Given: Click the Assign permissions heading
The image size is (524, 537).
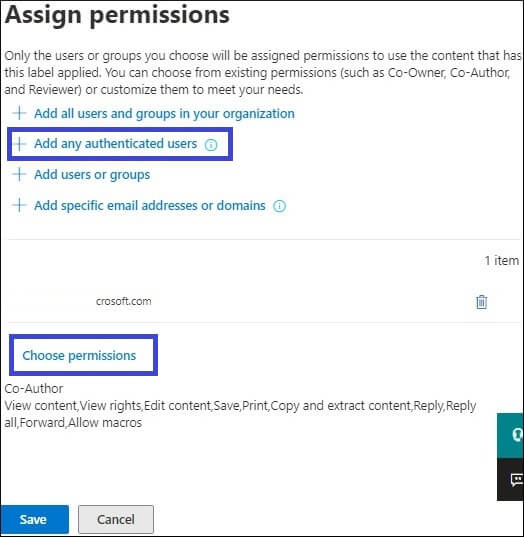Looking at the screenshot, I should 117,15.
